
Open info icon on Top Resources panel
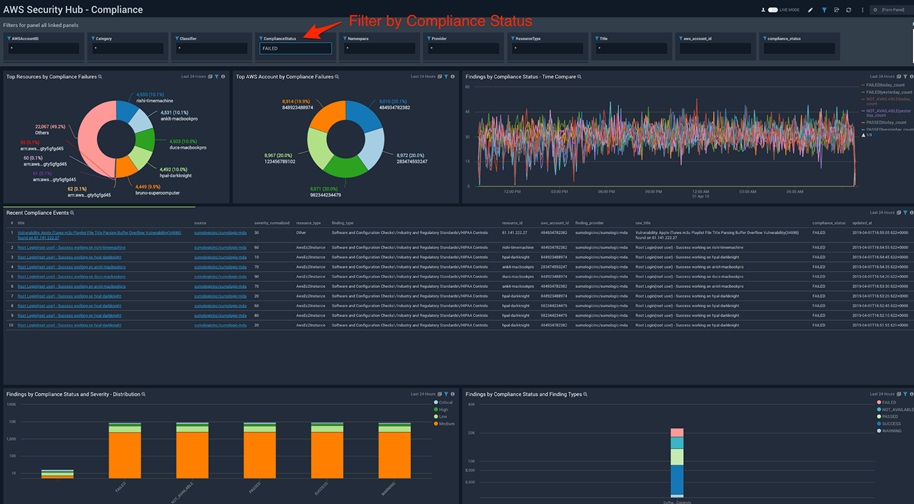coord(223,77)
